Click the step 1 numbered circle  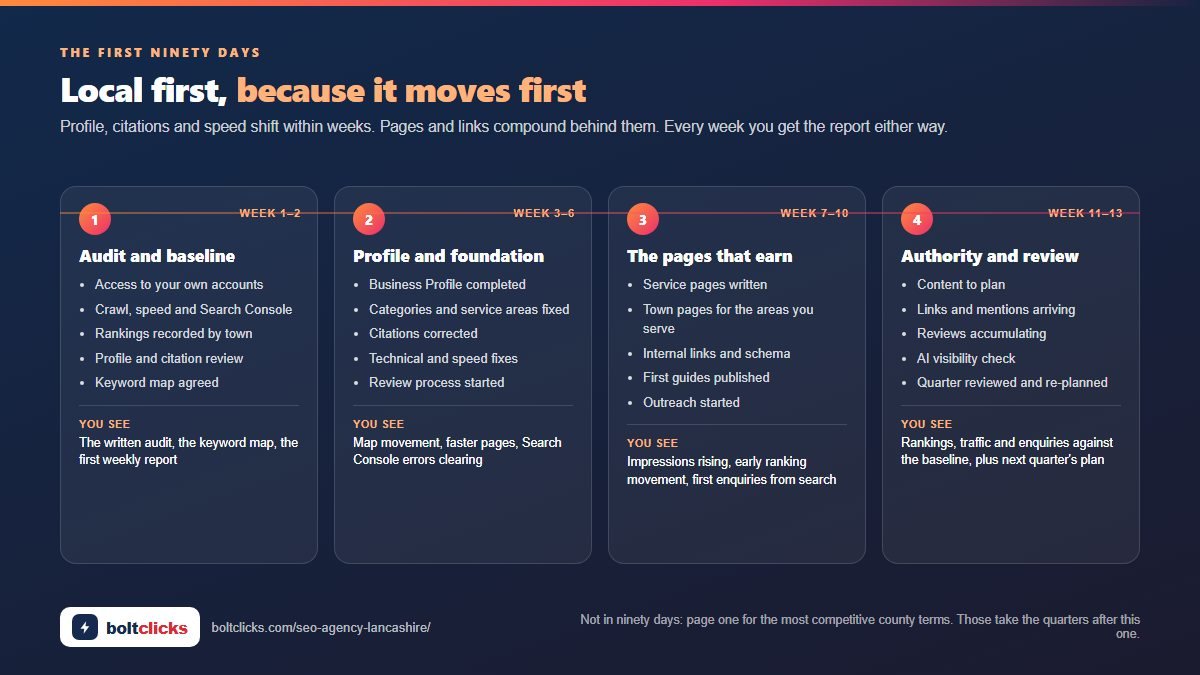pos(95,219)
